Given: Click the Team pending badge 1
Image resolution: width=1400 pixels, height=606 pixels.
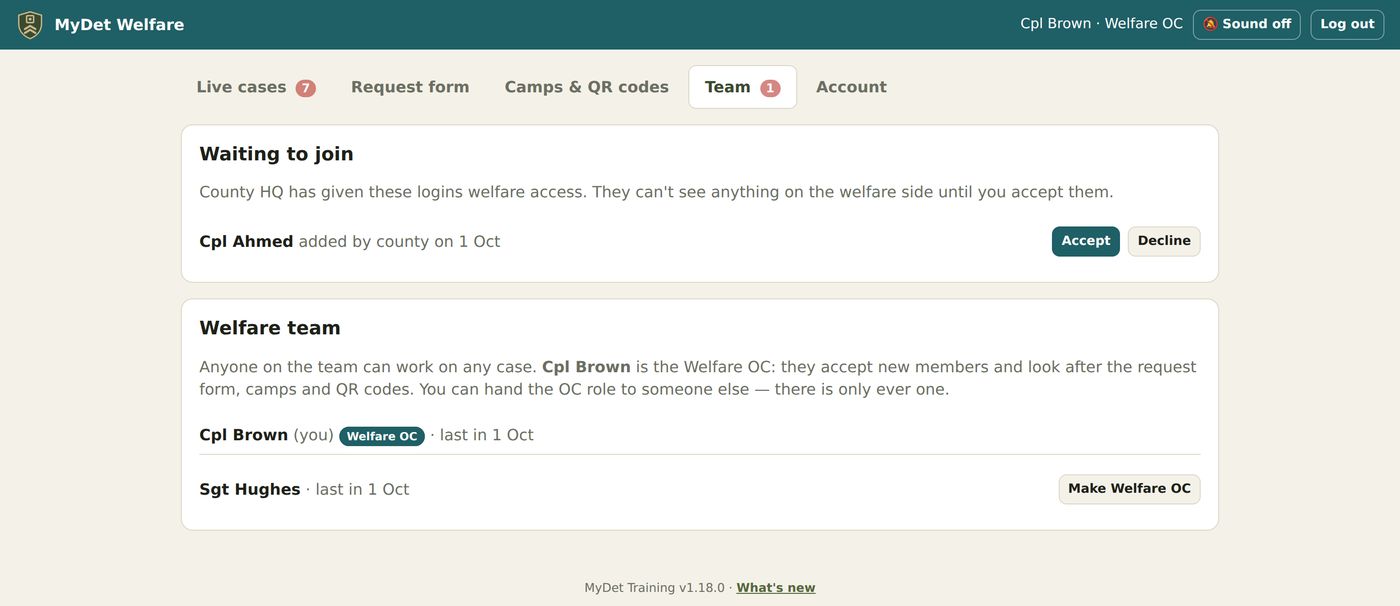Looking at the screenshot, I should click(770, 88).
